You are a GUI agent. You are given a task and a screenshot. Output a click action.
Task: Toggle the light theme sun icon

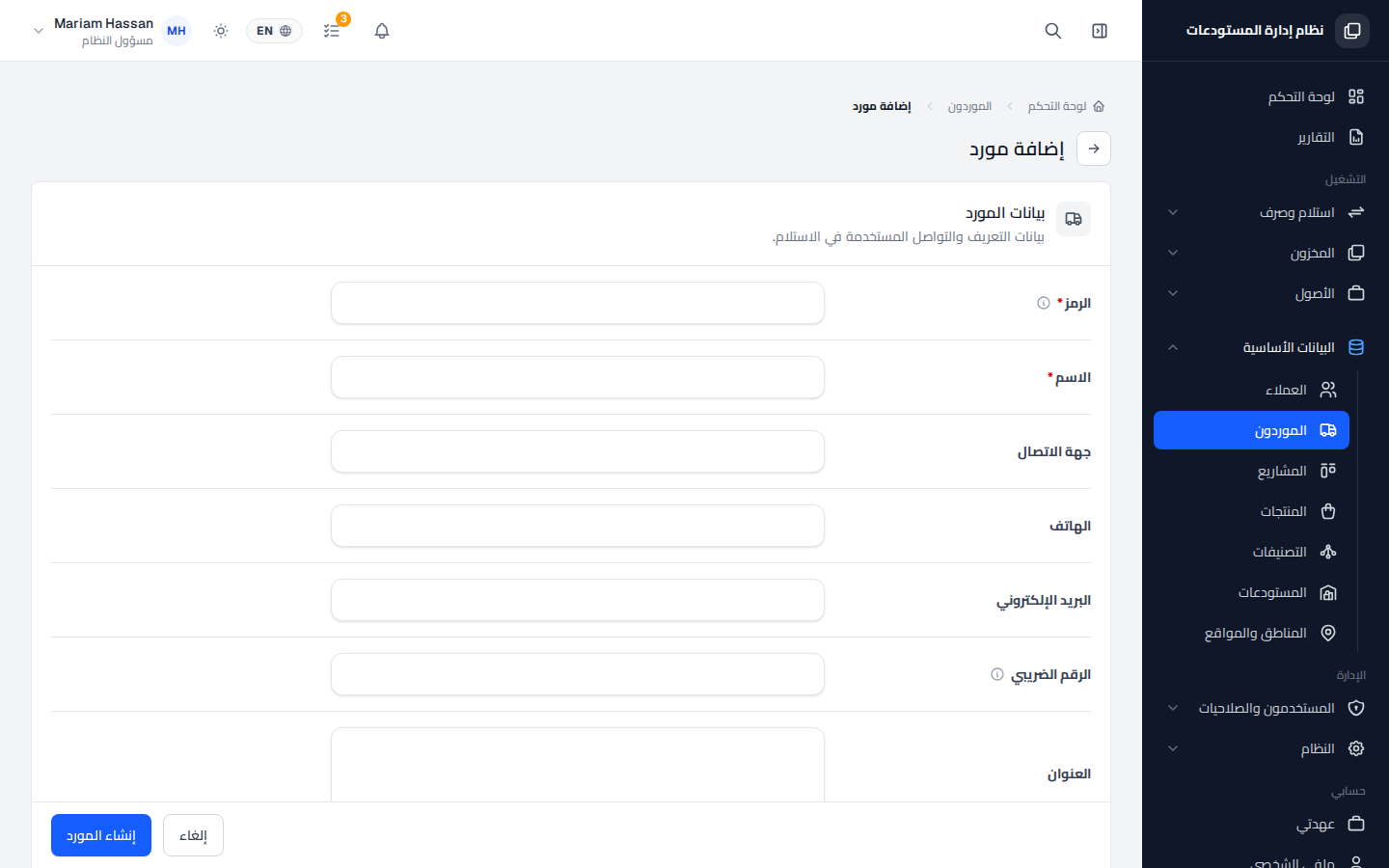221,31
